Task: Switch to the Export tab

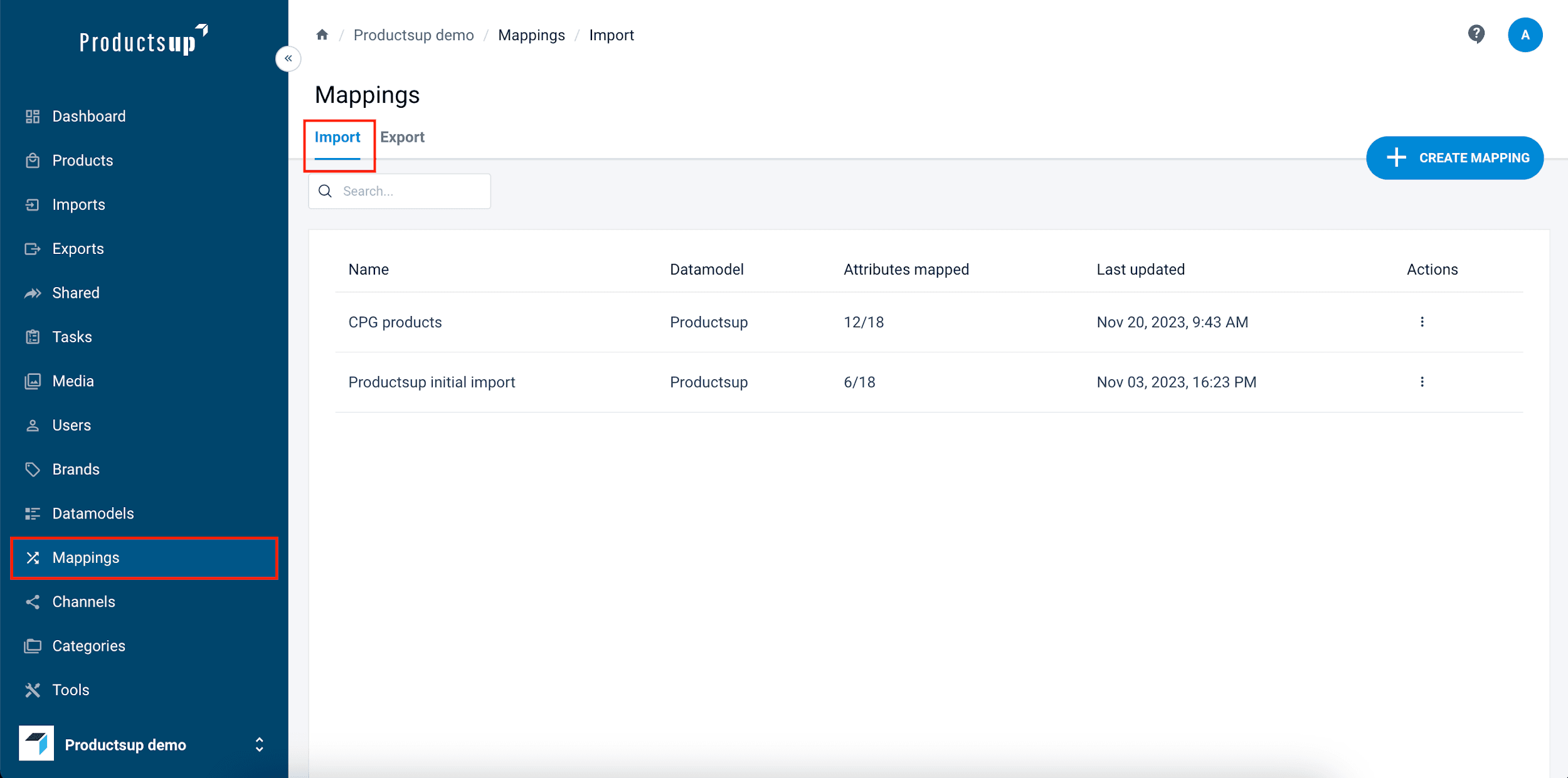Action: pos(402,137)
